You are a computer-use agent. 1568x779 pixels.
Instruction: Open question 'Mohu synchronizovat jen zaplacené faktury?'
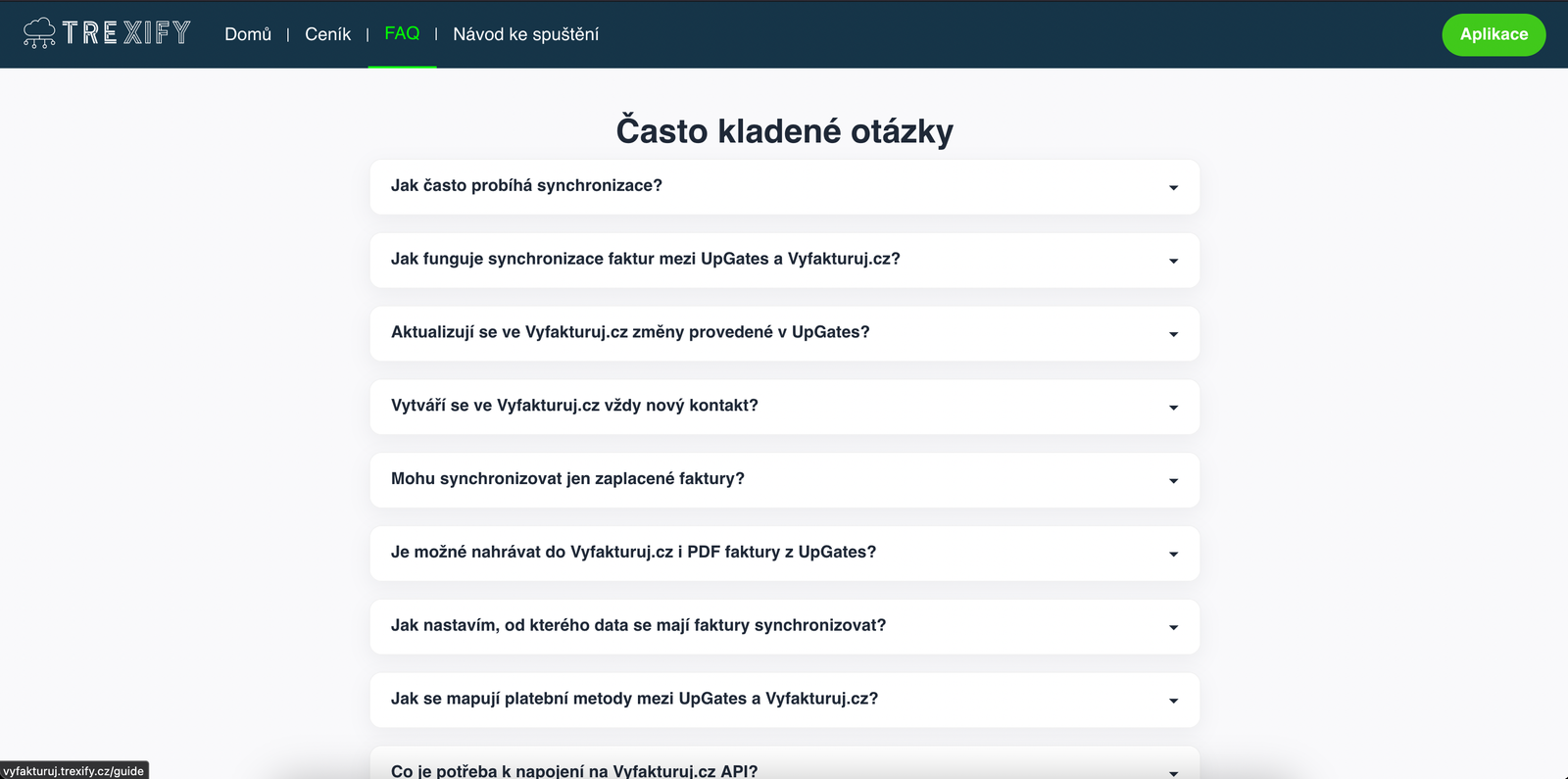[x=784, y=480]
